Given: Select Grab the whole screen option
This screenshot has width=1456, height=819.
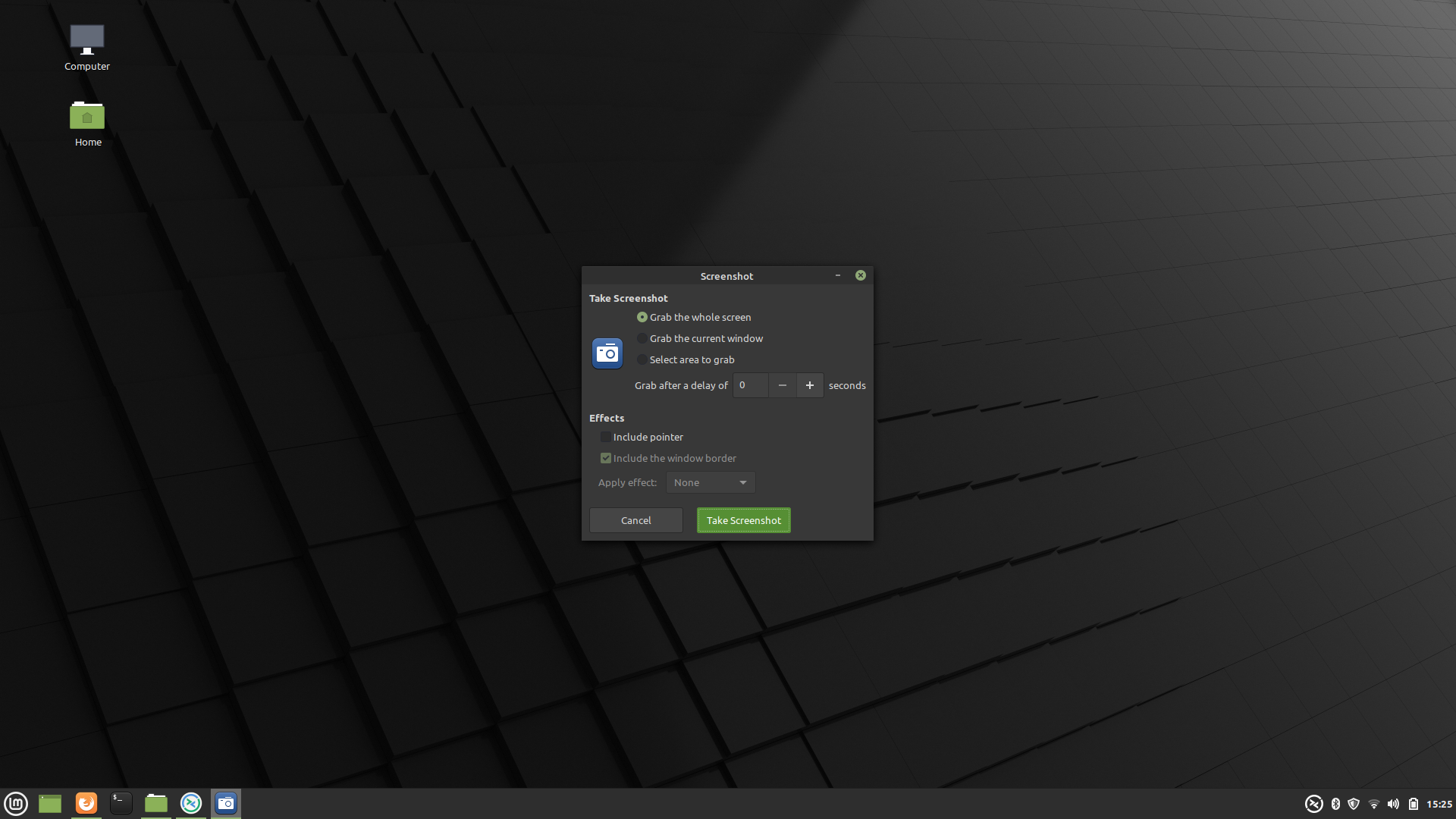Looking at the screenshot, I should 694,317.
